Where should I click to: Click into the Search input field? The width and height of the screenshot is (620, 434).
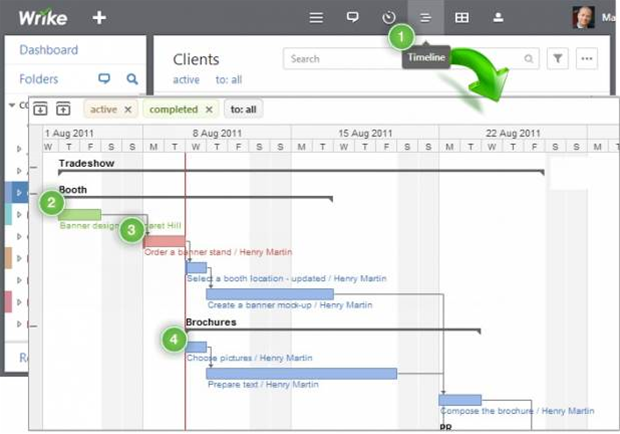[400, 59]
